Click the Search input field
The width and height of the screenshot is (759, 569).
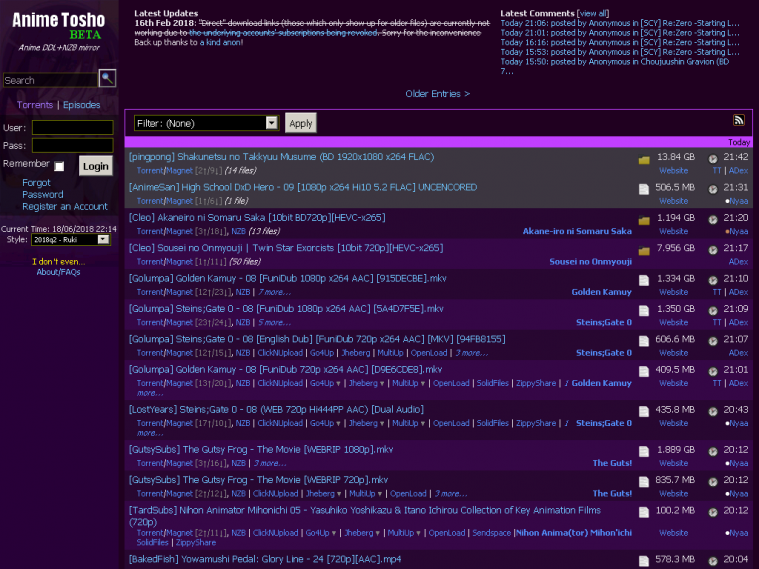(x=50, y=80)
